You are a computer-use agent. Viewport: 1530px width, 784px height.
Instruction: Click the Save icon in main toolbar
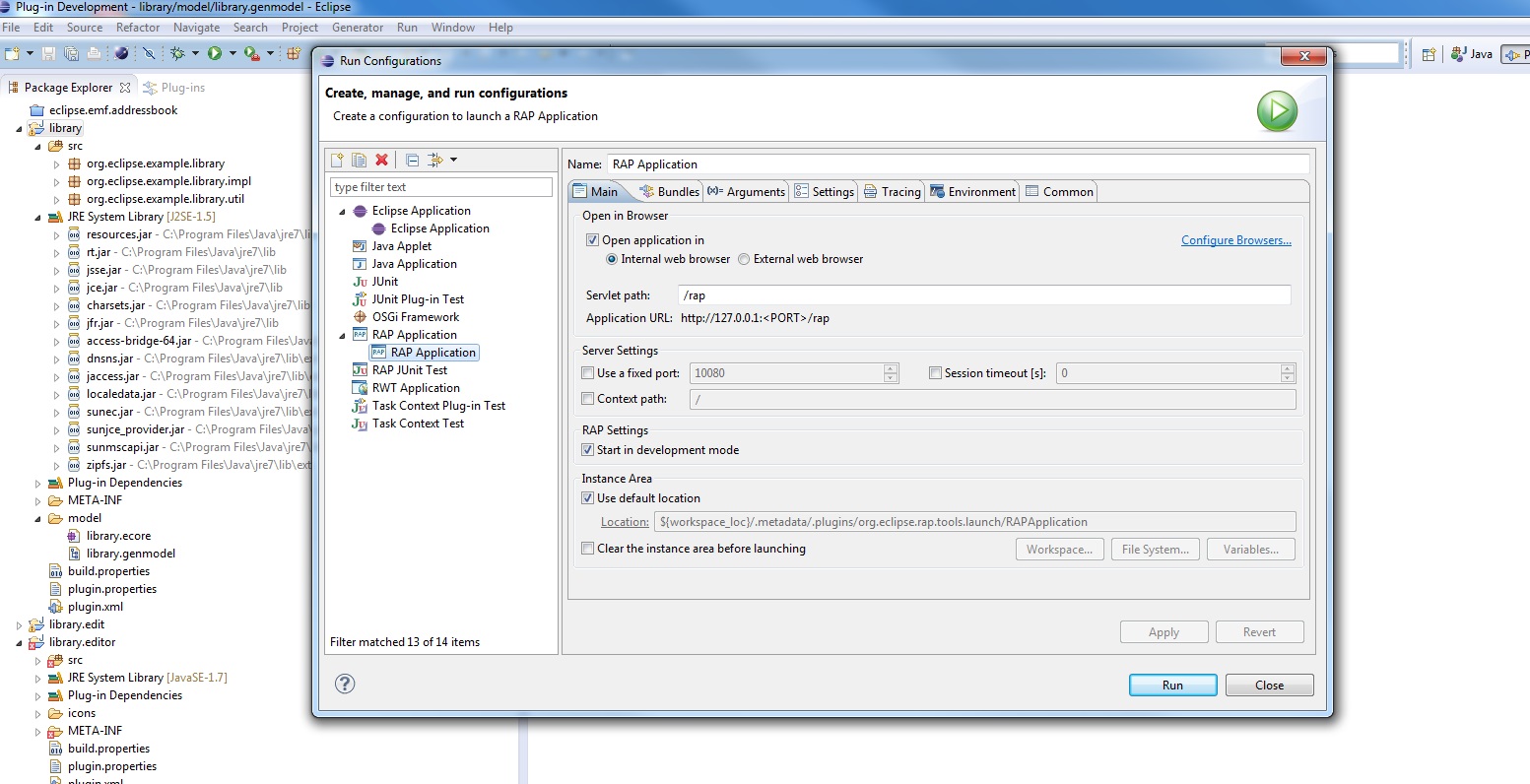(49, 53)
